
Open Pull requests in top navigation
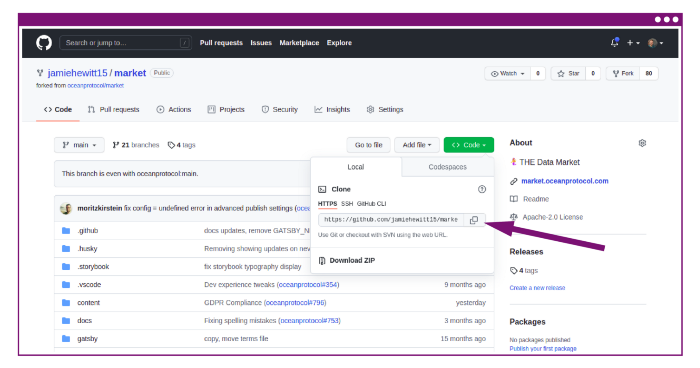tap(221, 43)
